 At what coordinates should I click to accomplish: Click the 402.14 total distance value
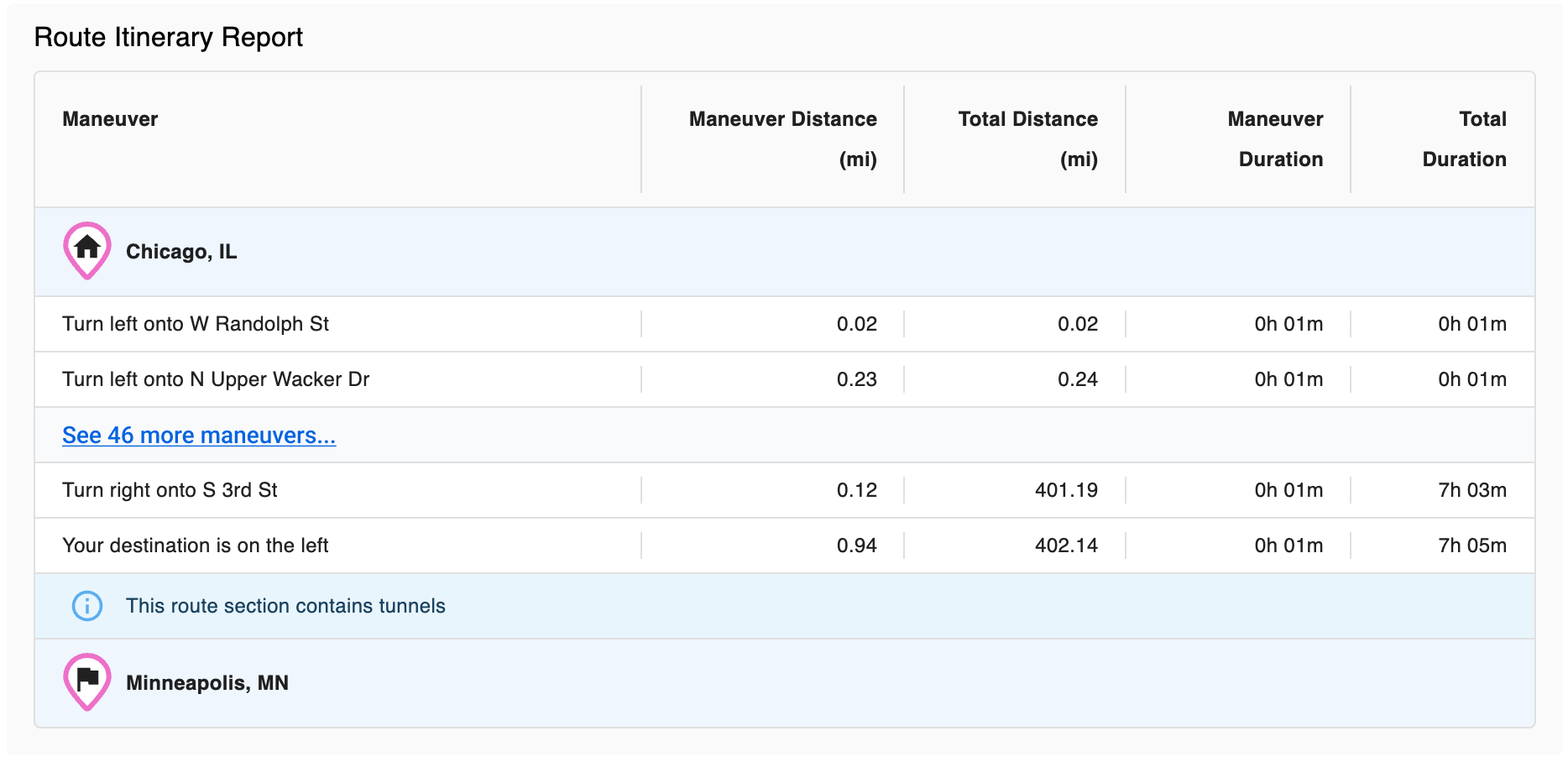click(1066, 545)
